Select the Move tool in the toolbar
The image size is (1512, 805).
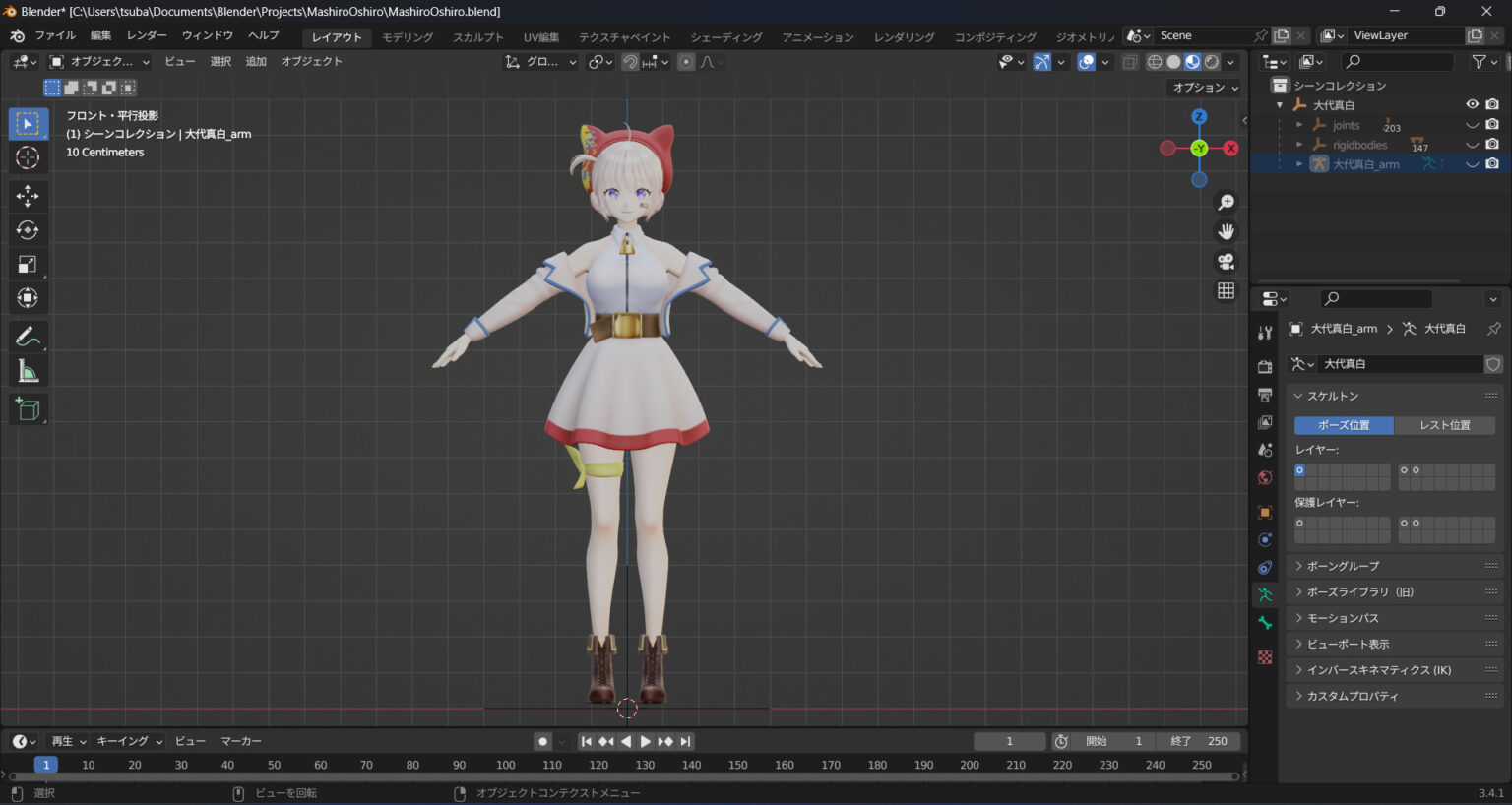27,196
